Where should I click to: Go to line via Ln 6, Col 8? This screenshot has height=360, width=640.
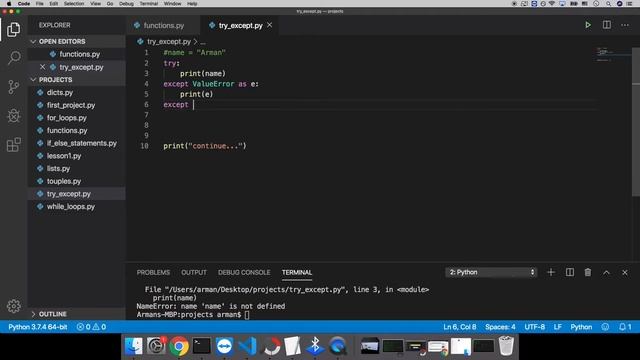(x=460, y=327)
